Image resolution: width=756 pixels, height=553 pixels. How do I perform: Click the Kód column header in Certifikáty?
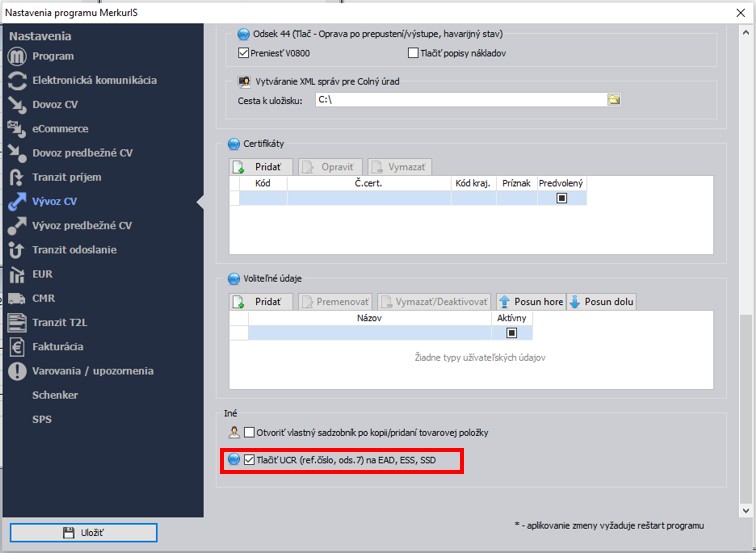pyautogui.click(x=263, y=183)
